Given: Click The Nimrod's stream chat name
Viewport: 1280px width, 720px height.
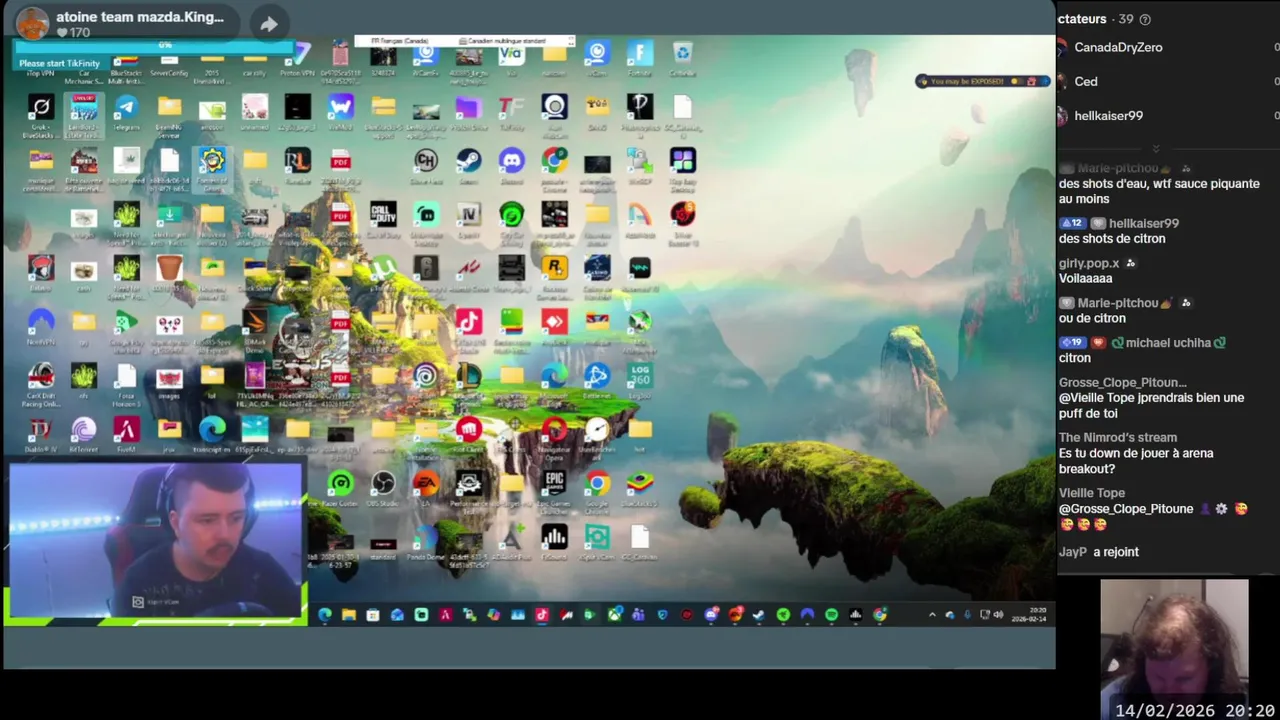Looking at the screenshot, I should (1118, 438).
